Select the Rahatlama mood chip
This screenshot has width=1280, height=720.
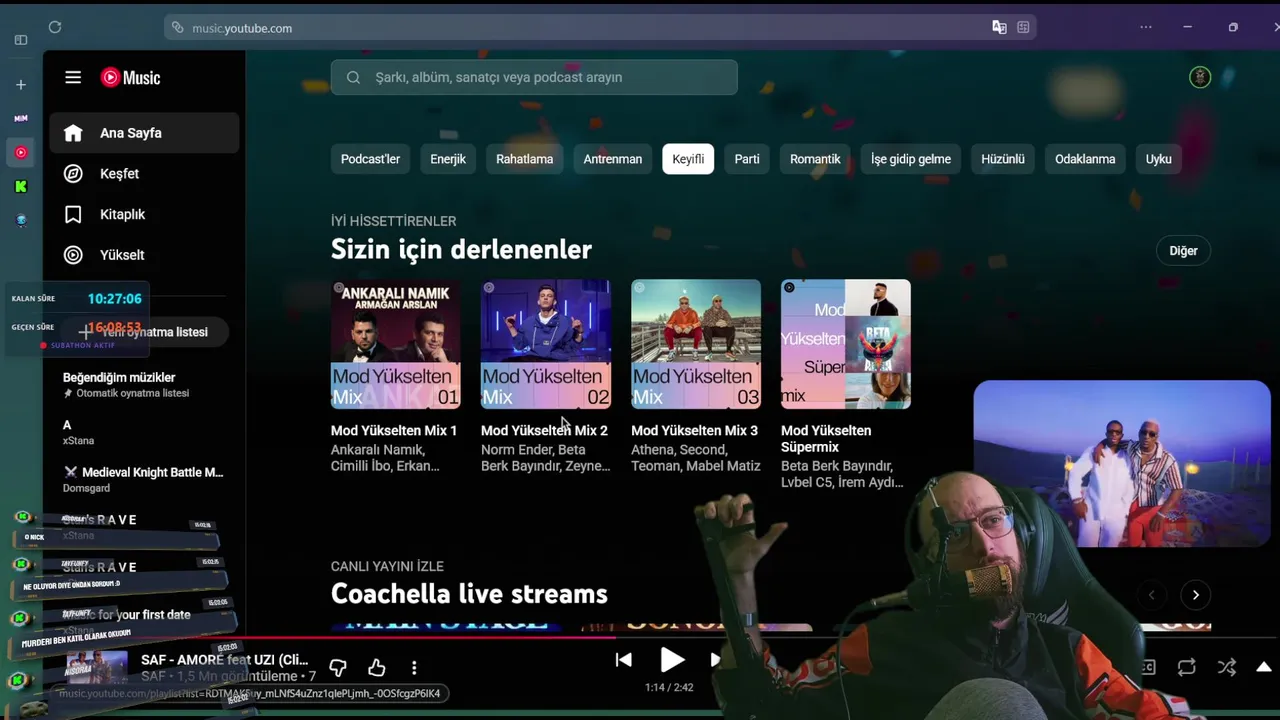click(x=525, y=159)
